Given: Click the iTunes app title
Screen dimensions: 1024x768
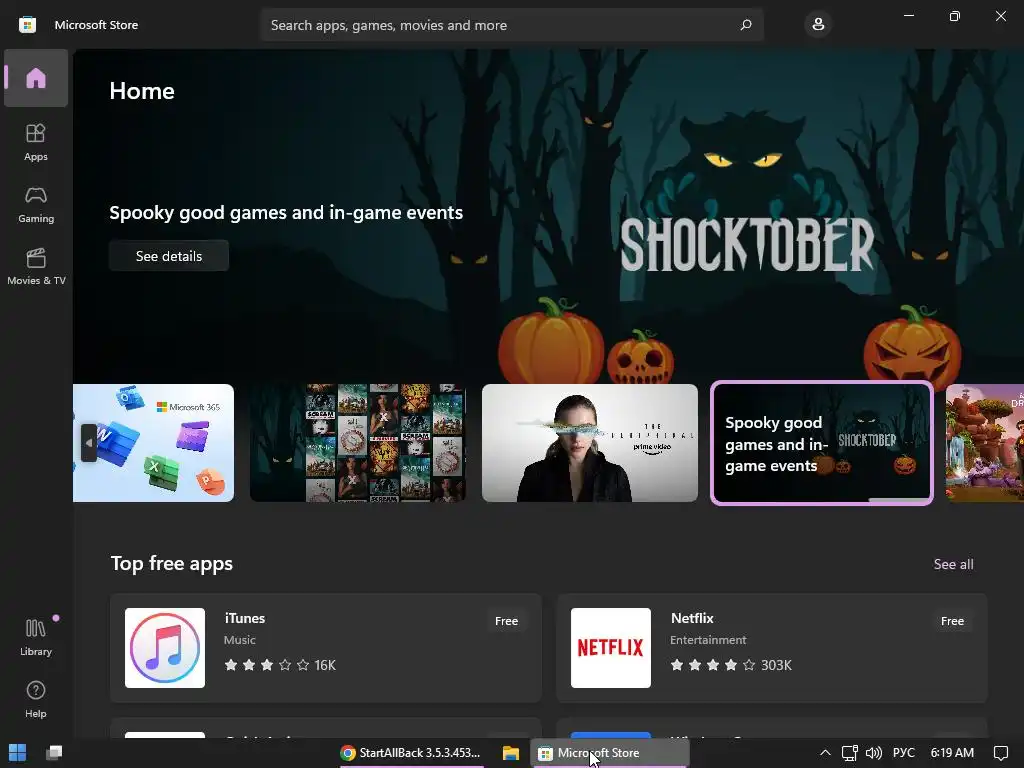Looking at the screenshot, I should [245, 618].
